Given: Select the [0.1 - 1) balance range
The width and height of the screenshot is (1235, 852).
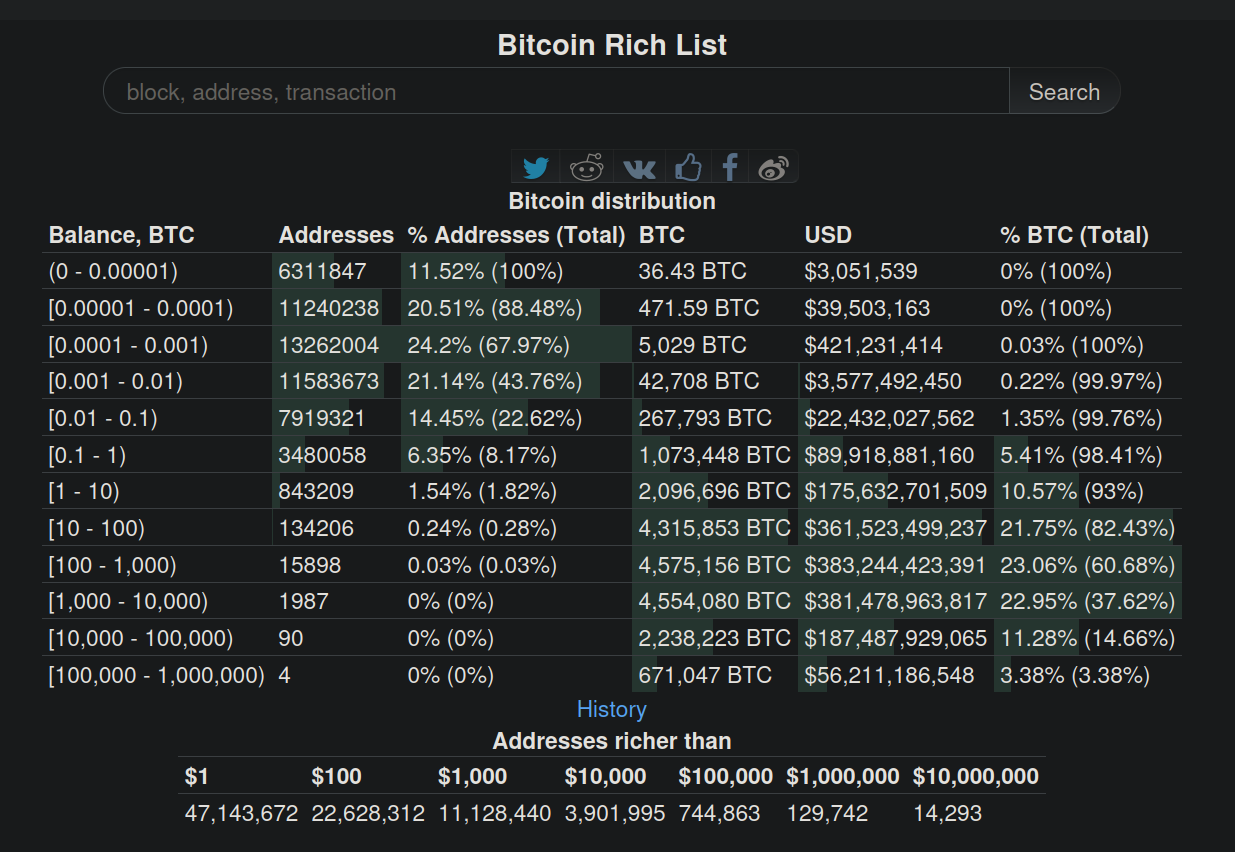Looking at the screenshot, I should 87,455.
